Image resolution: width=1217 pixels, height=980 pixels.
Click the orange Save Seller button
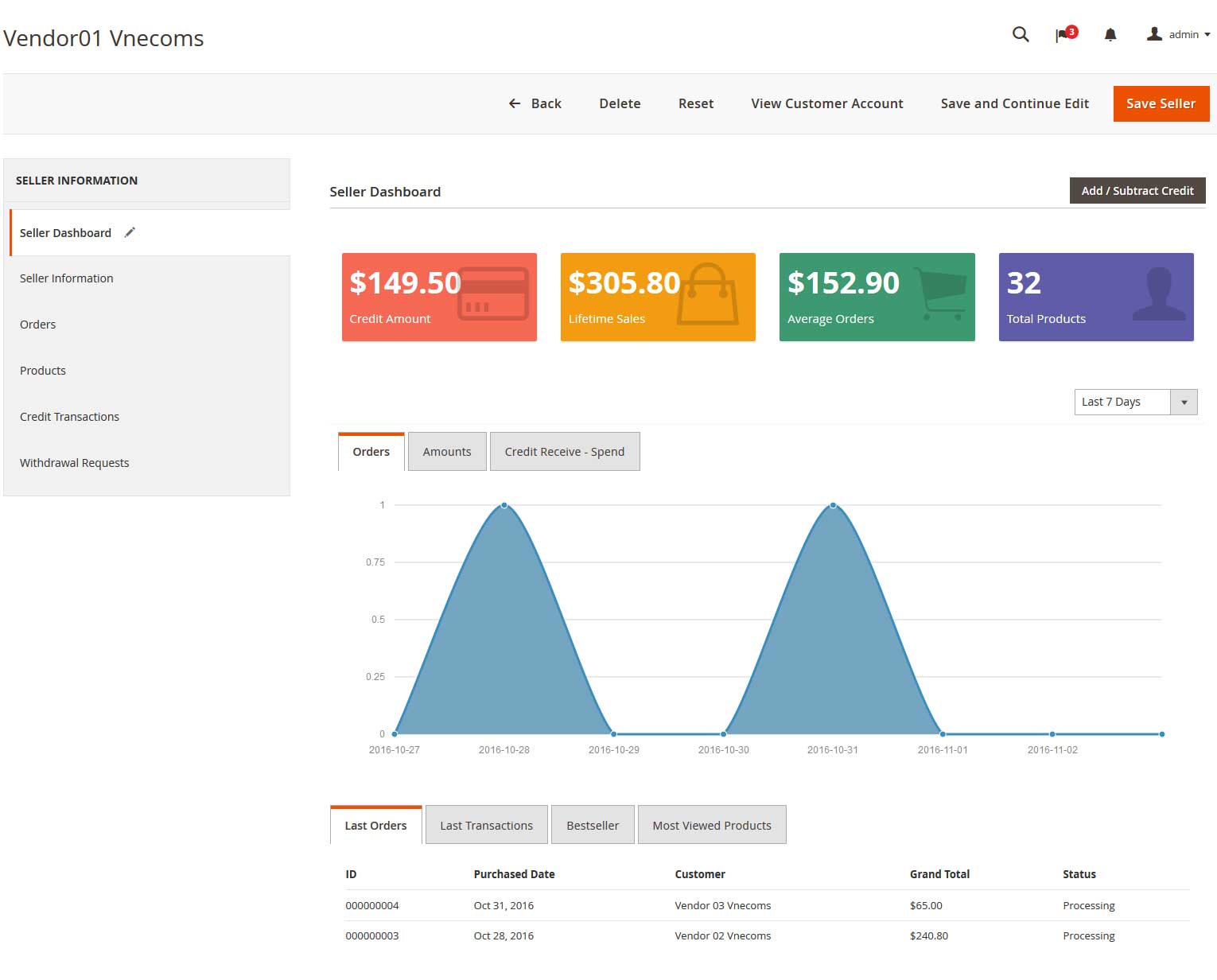1161,103
